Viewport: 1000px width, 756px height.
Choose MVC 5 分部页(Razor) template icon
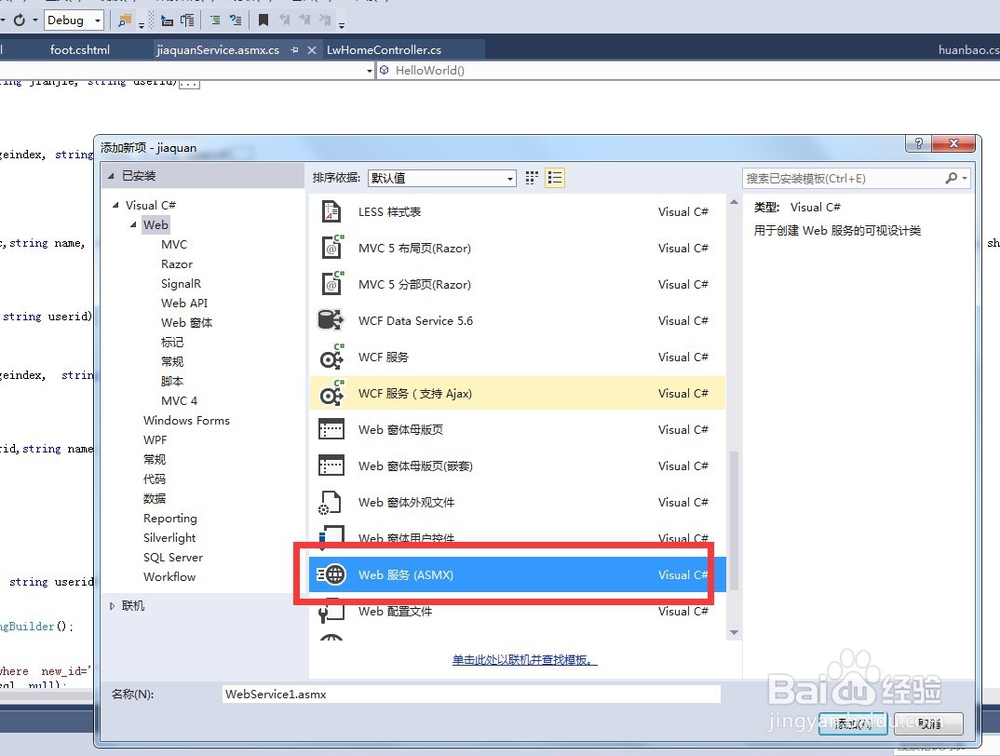pos(332,284)
